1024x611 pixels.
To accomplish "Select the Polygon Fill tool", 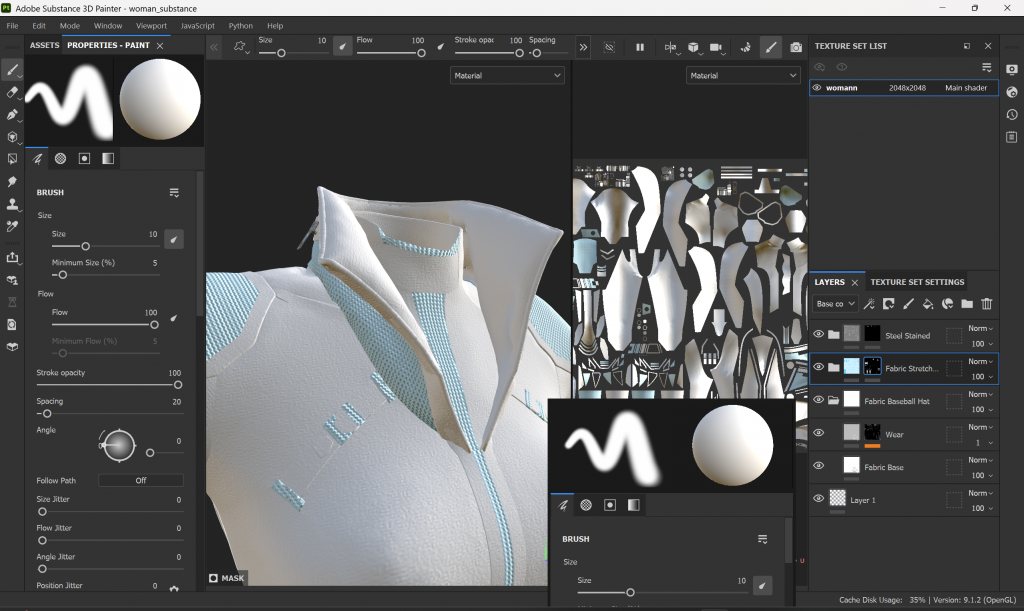I will point(12,137).
